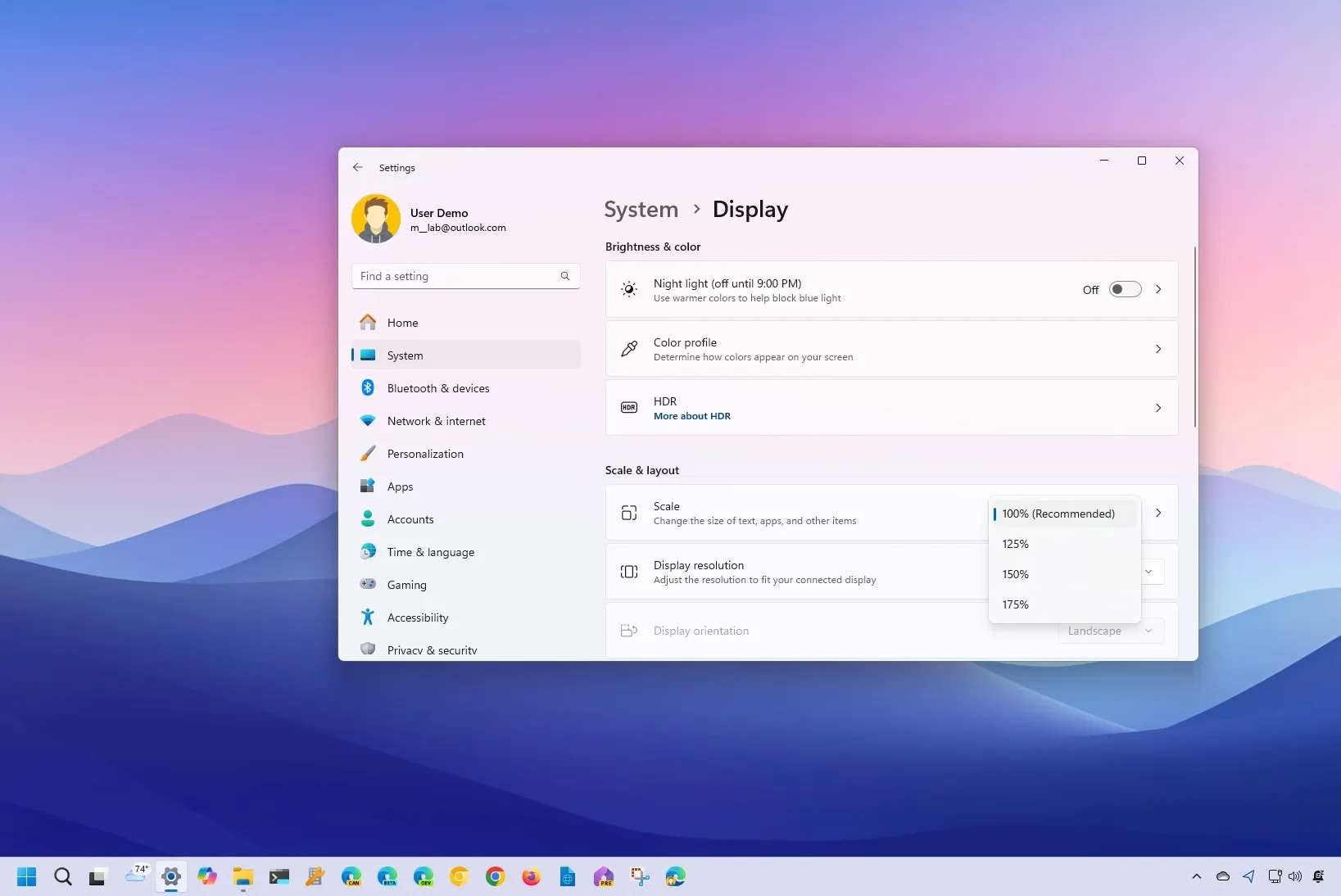Select Home in the Settings sidebar

coord(401,323)
